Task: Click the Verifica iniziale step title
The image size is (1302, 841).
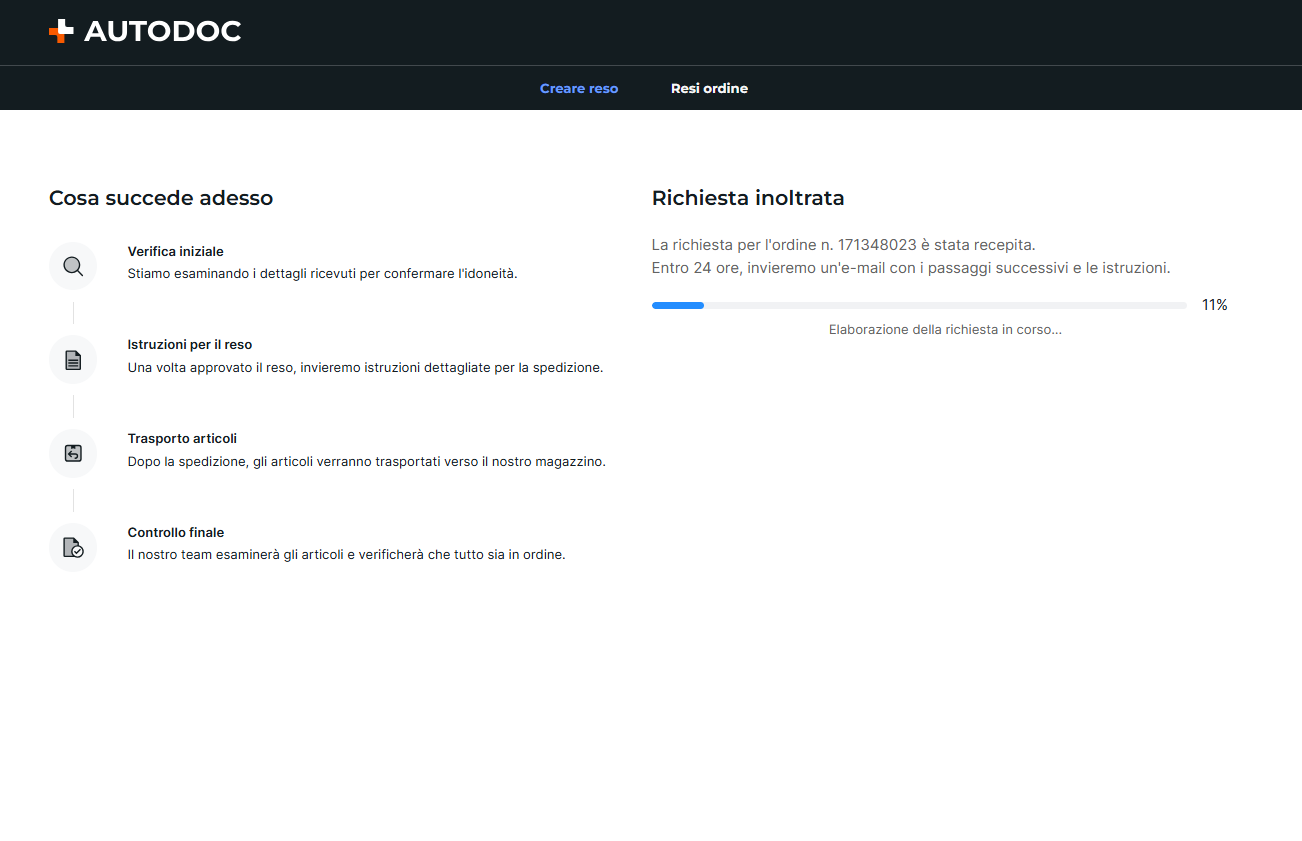Action: pos(176,251)
